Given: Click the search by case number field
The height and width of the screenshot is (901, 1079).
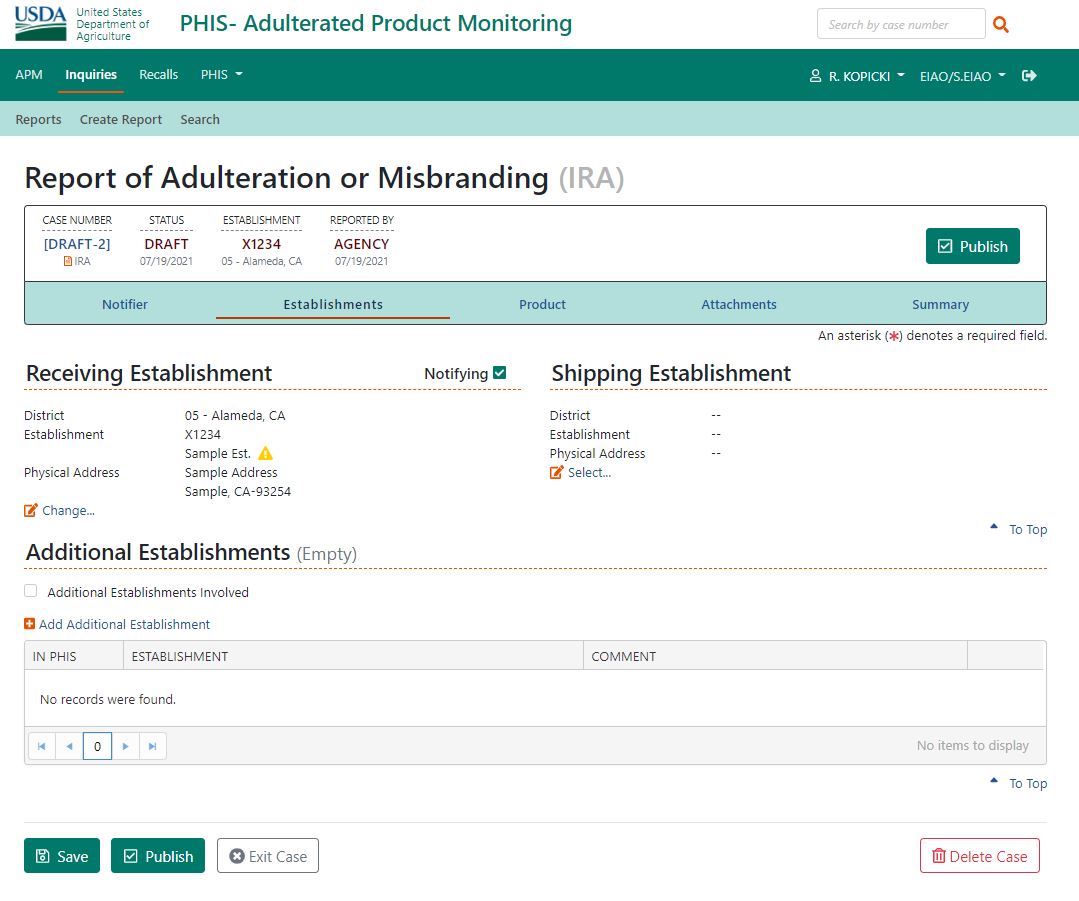Looking at the screenshot, I should [900, 25].
